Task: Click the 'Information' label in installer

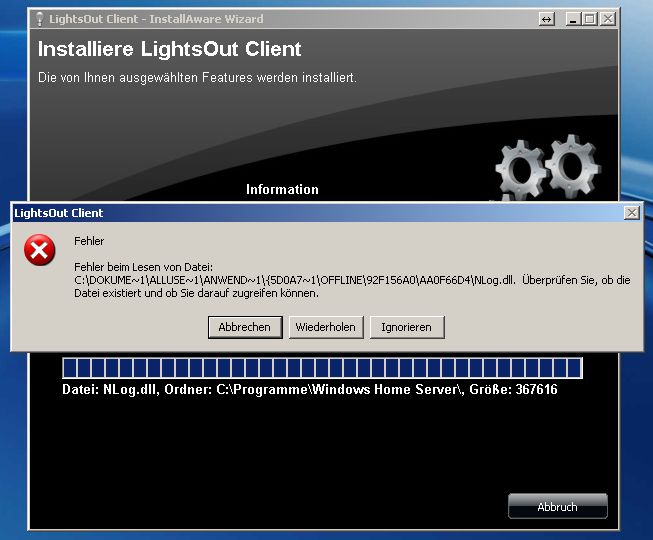Action: 282,189
